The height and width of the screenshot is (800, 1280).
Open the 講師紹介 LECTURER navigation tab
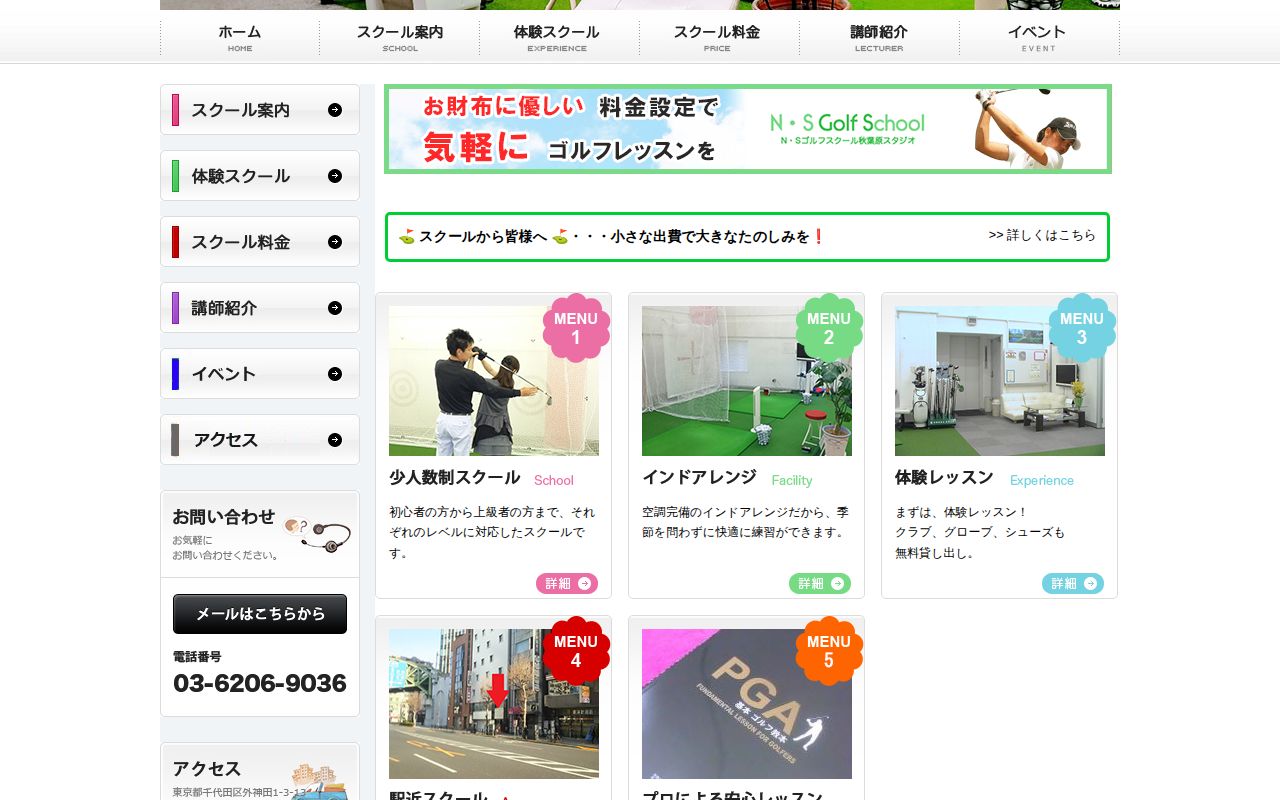(879, 37)
